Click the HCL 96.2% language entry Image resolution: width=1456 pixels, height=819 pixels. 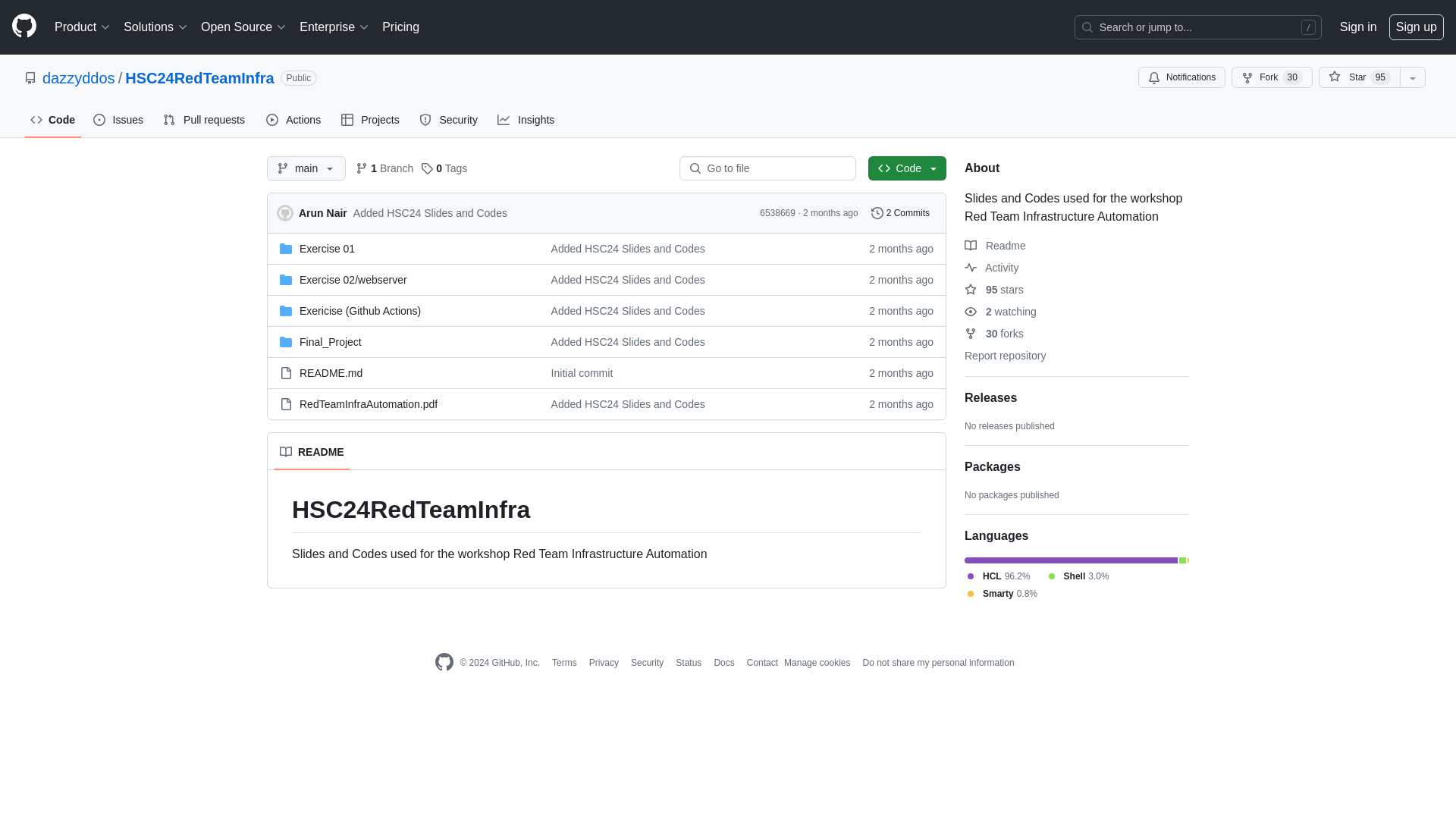(999, 576)
